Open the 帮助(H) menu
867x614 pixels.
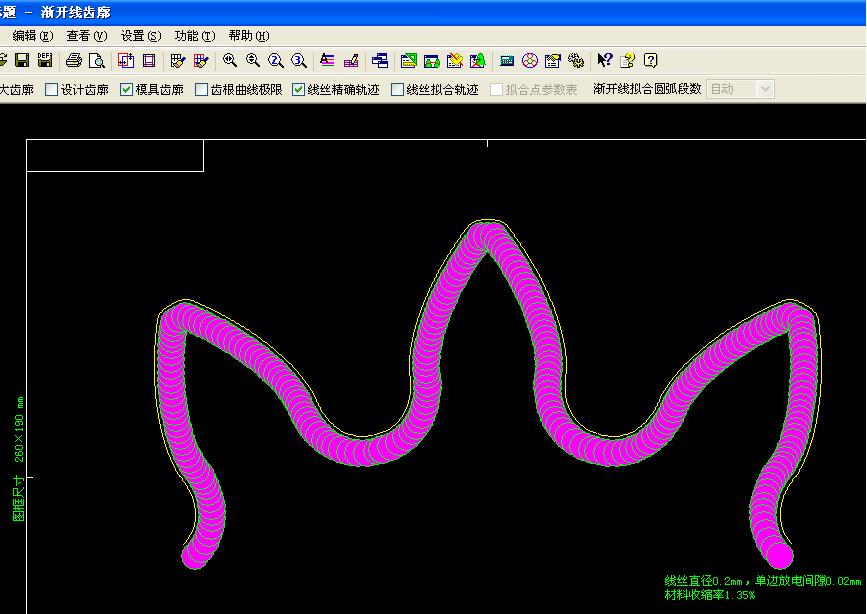[x=249, y=36]
